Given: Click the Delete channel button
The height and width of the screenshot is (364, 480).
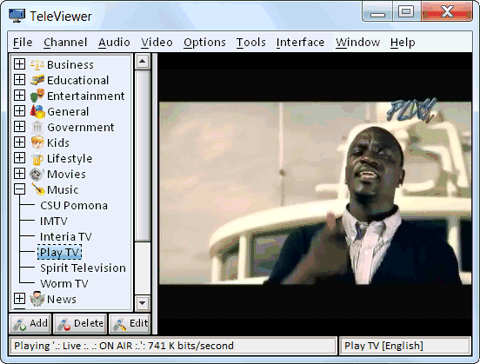Looking at the screenshot, I should 80,324.
